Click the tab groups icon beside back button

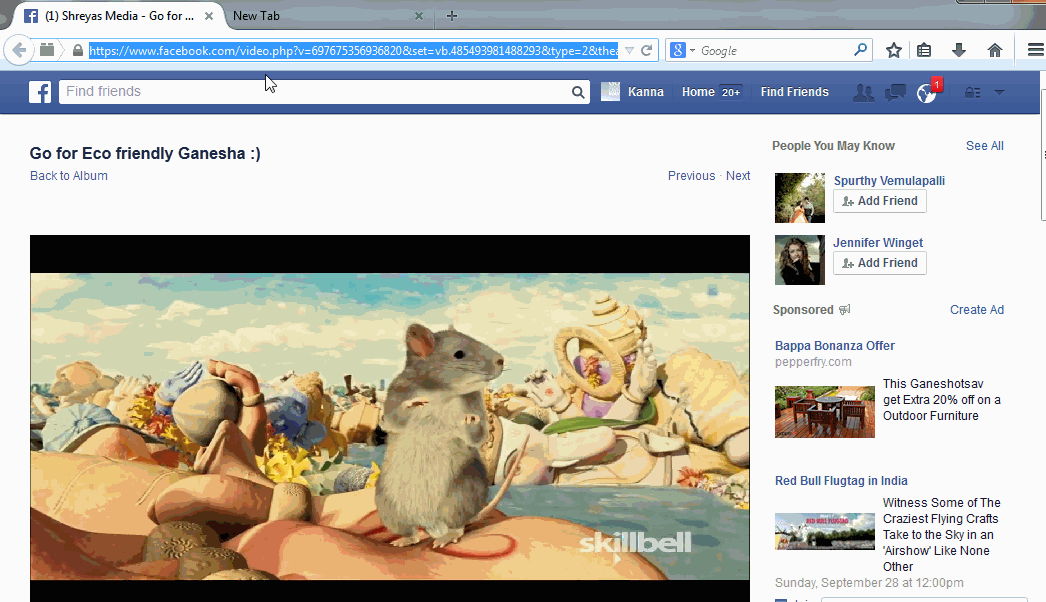coord(47,50)
